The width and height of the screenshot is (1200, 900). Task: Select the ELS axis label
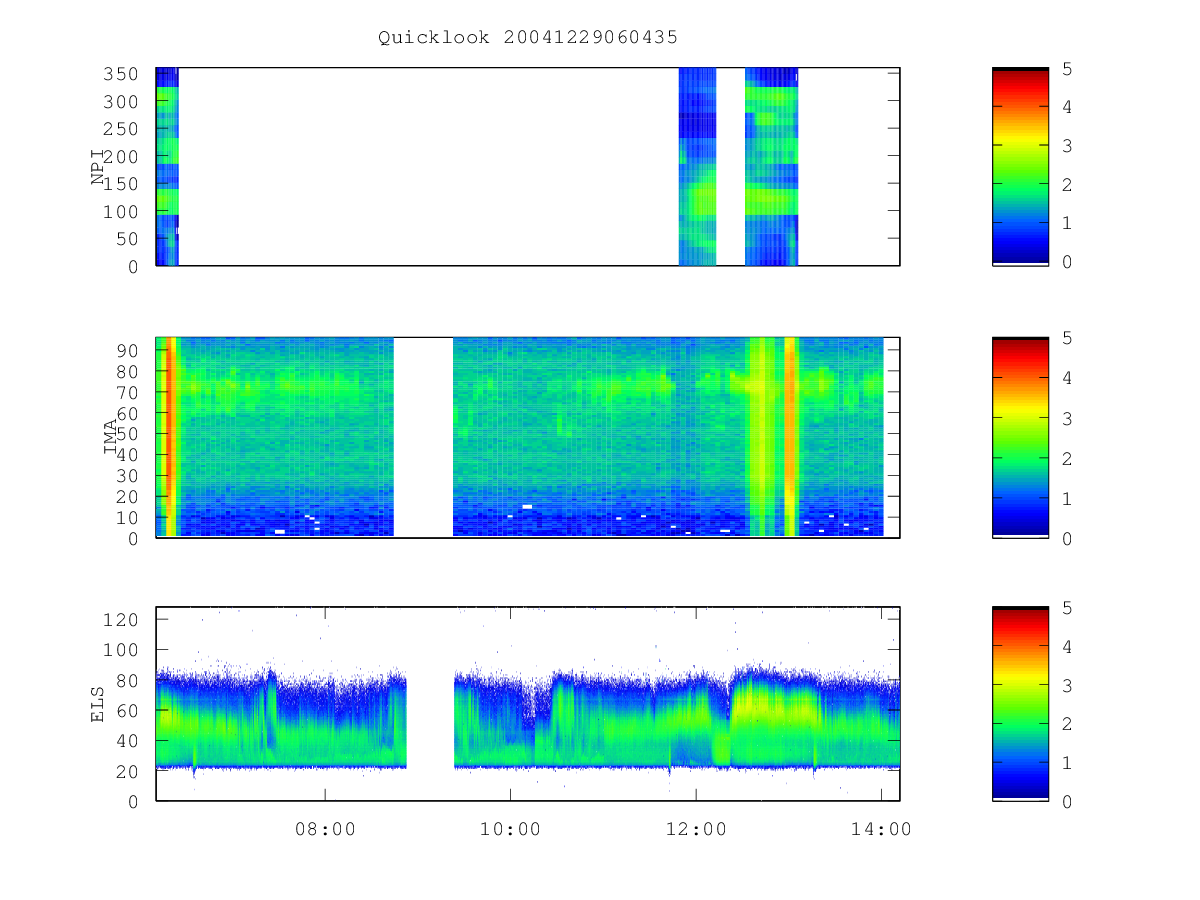coord(99,705)
